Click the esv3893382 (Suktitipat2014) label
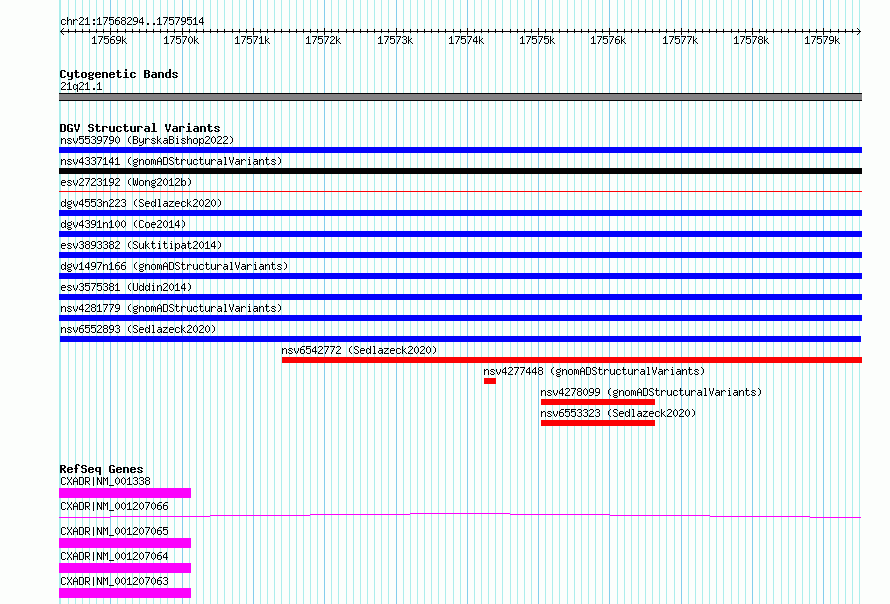Viewport: 890px width, 604px height. point(141,245)
